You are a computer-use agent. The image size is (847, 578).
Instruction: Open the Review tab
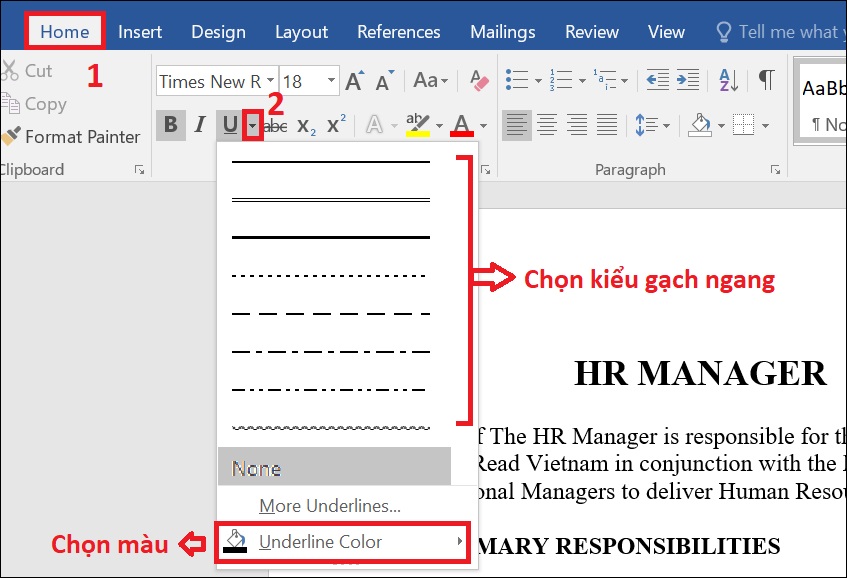click(592, 32)
